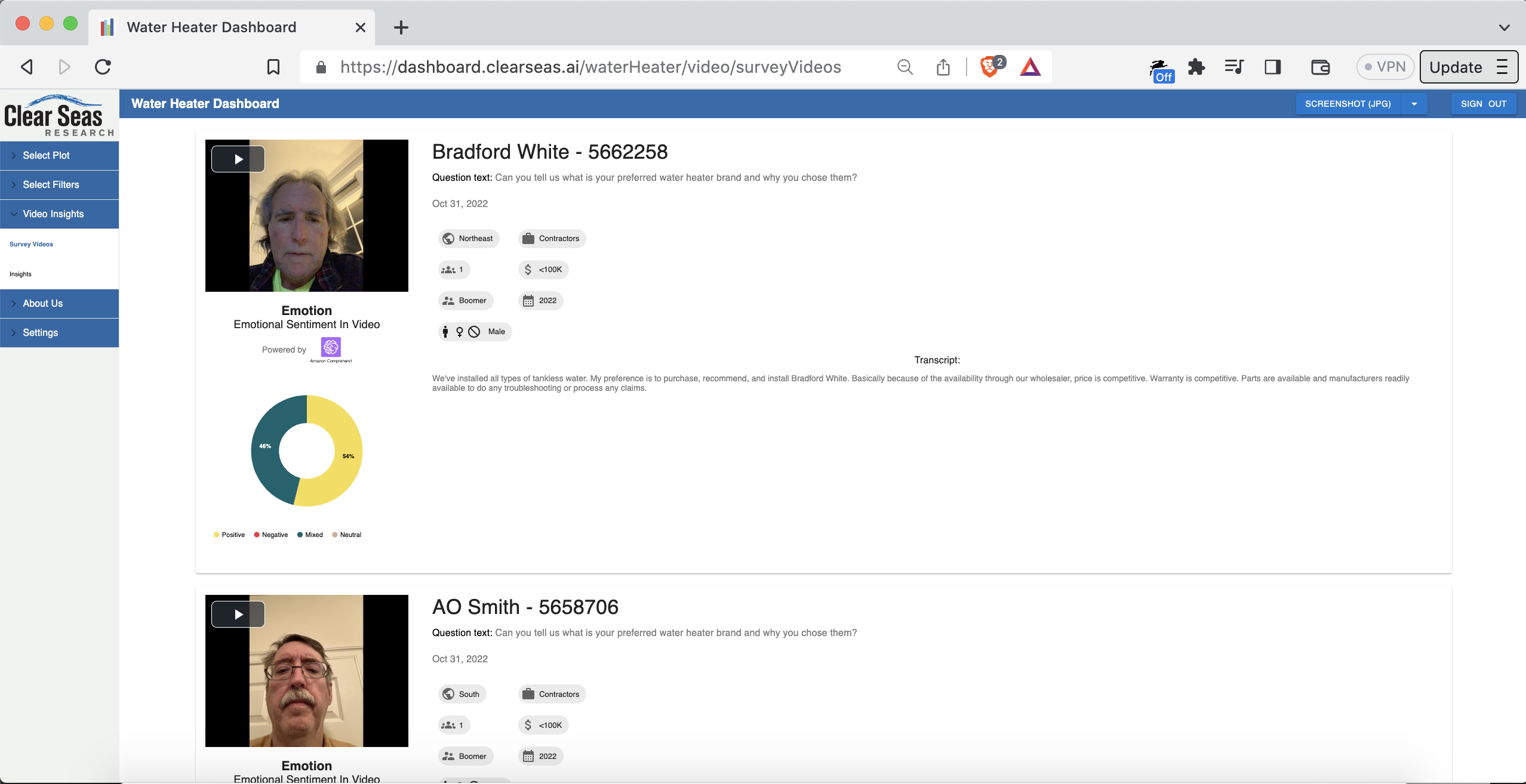Open the browser extensions puzzle icon
This screenshot has width=1526, height=784.
[1196, 67]
